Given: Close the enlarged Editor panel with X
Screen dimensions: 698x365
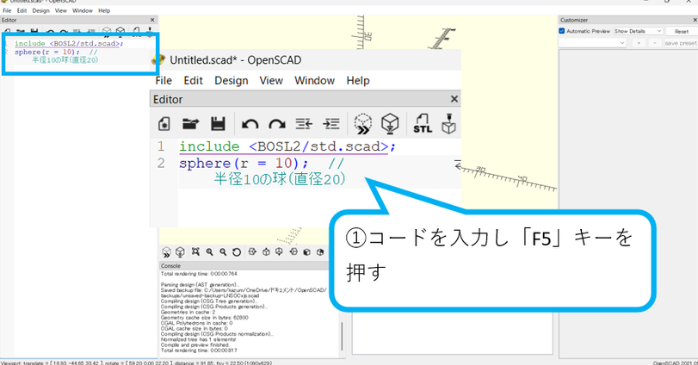Looking at the screenshot, I should pyautogui.click(x=454, y=99).
